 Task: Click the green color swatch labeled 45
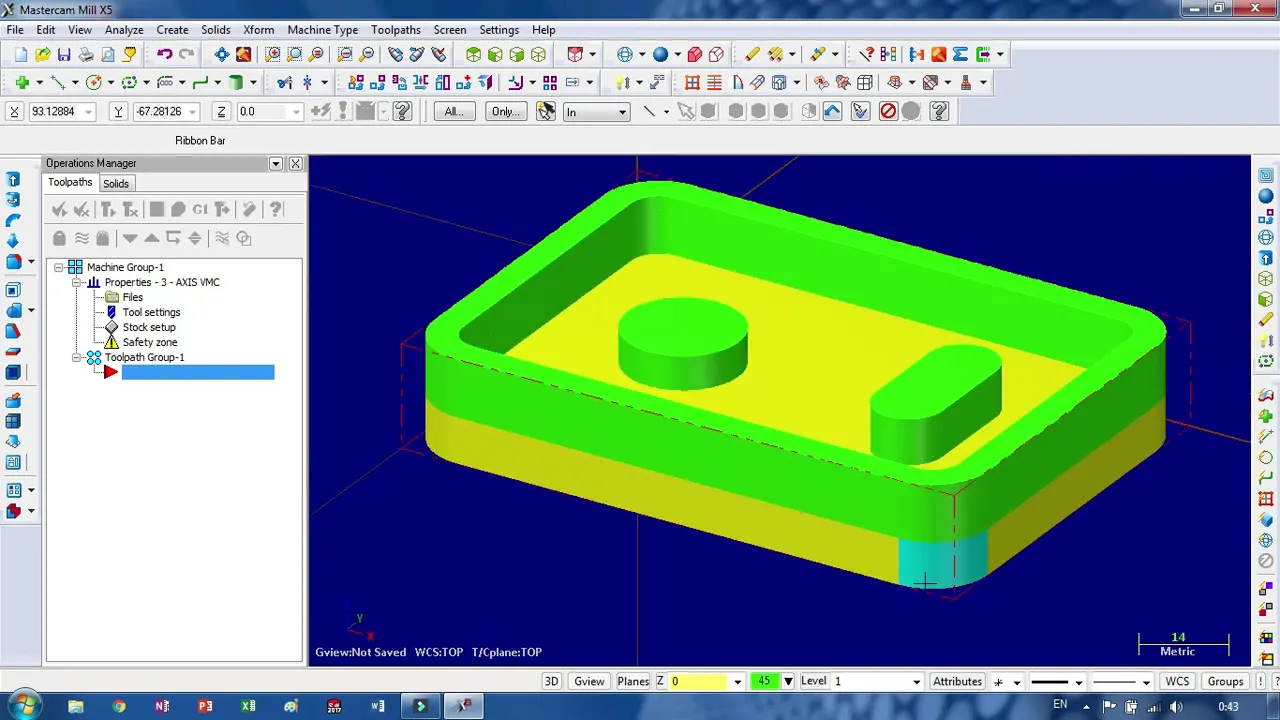[x=765, y=682]
